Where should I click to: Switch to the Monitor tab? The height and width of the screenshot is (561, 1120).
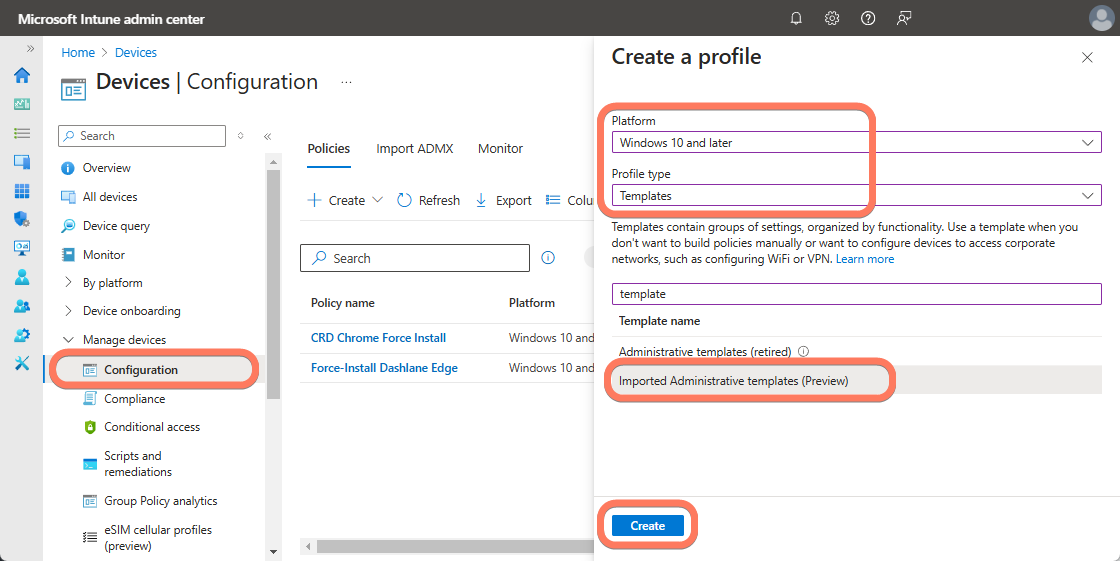pyautogui.click(x=500, y=148)
